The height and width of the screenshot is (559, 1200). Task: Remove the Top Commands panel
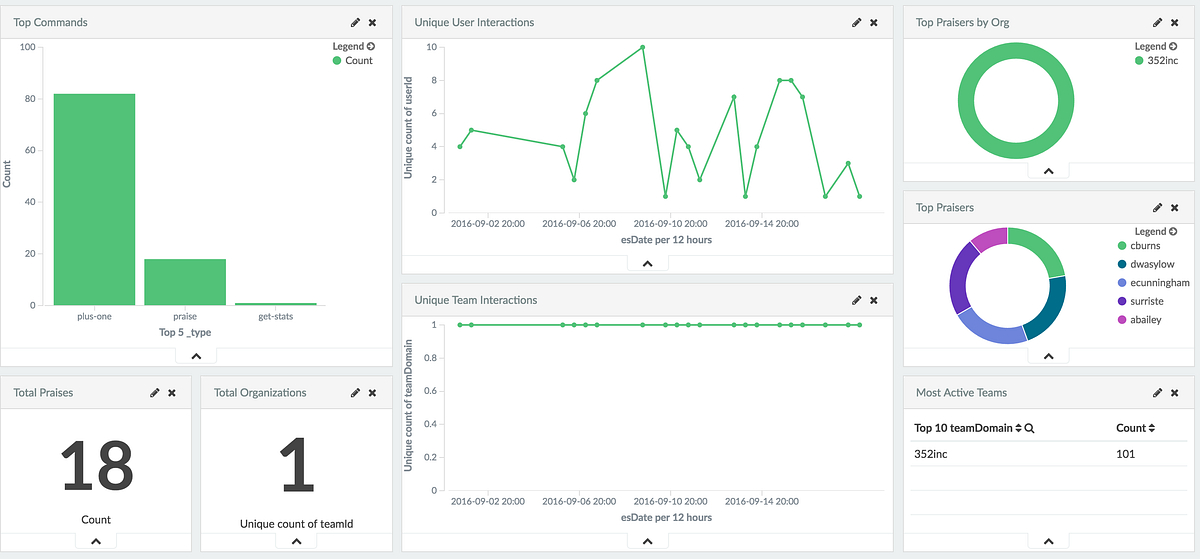(x=373, y=22)
